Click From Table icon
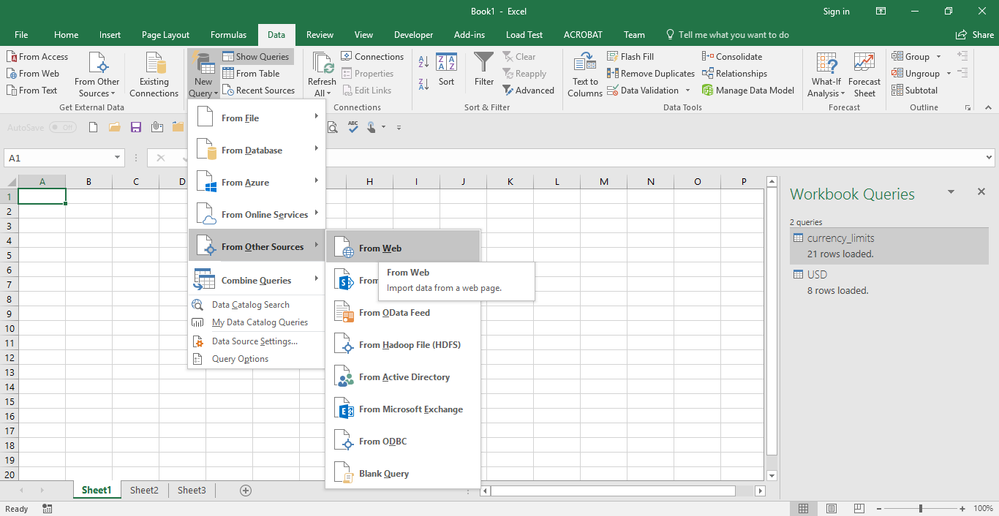The height and width of the screenshot is (516, 999). 227,73
